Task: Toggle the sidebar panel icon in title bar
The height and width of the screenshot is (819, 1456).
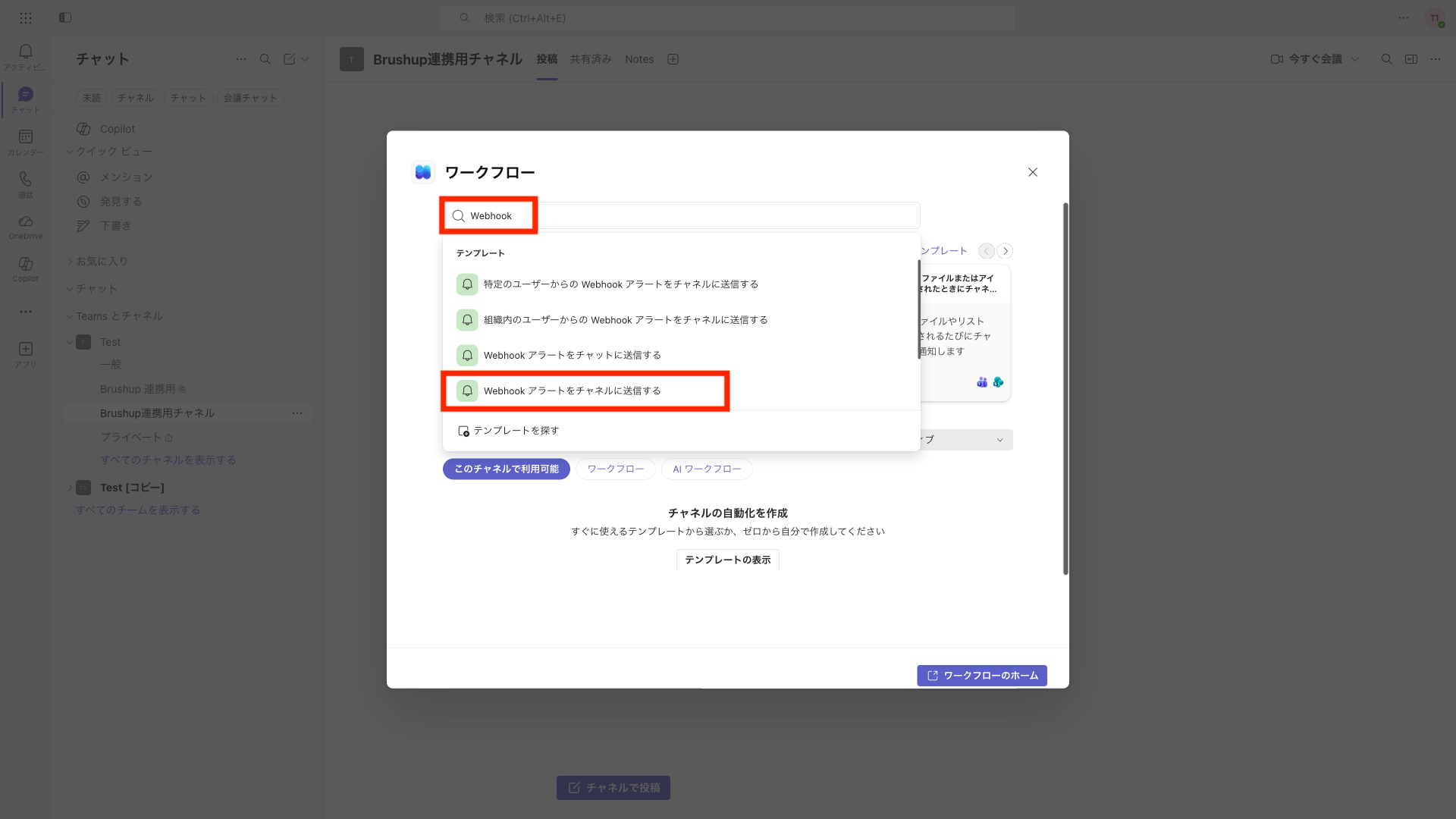Action: (65, 17)
